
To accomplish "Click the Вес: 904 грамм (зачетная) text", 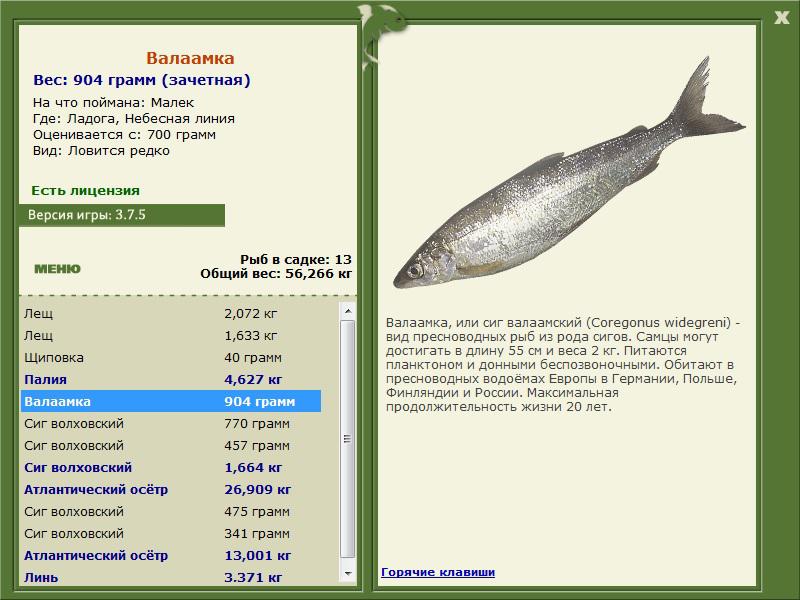I will pos(142,80).
